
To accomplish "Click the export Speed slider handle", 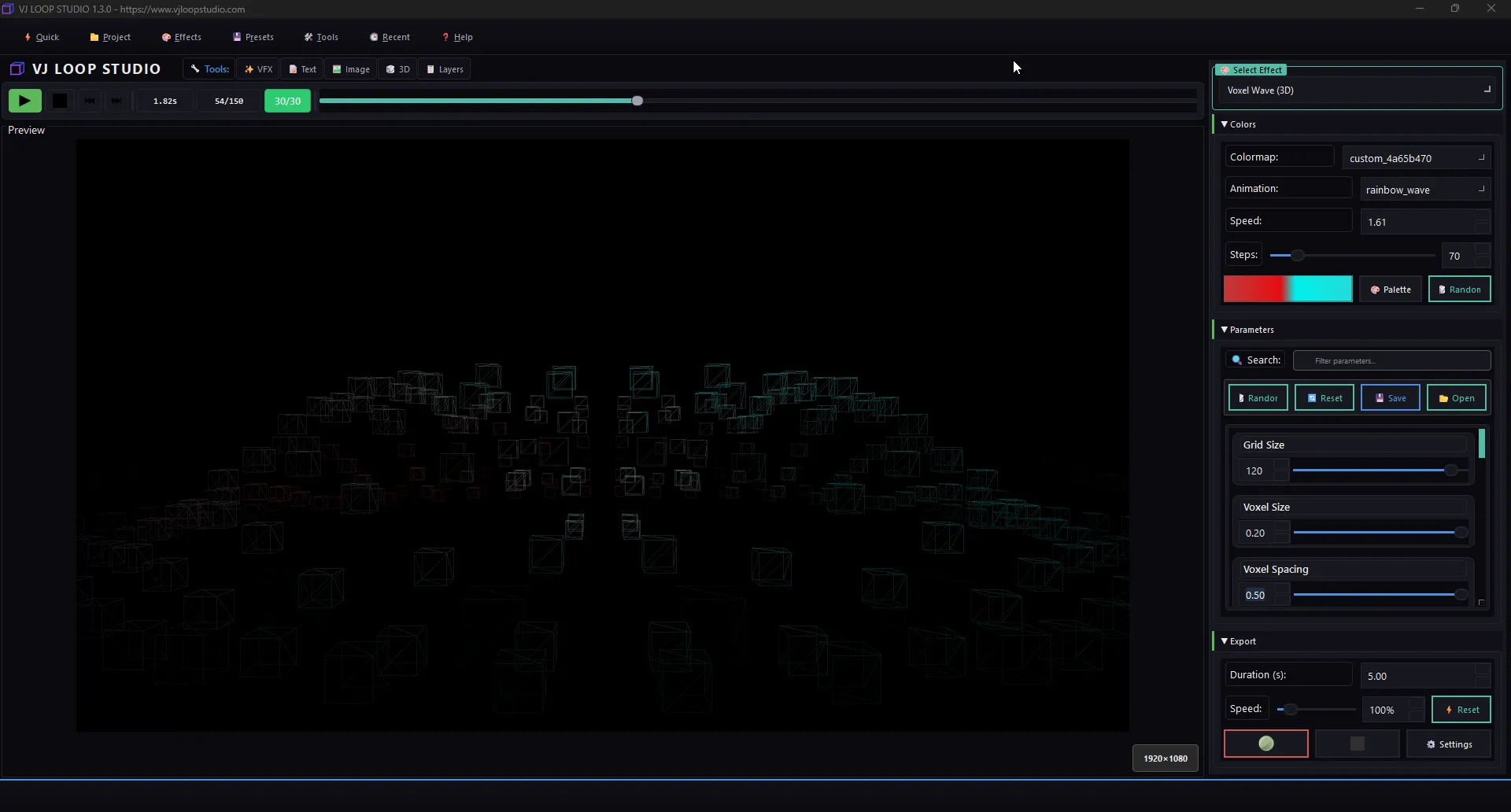I will coord(1291,710).
